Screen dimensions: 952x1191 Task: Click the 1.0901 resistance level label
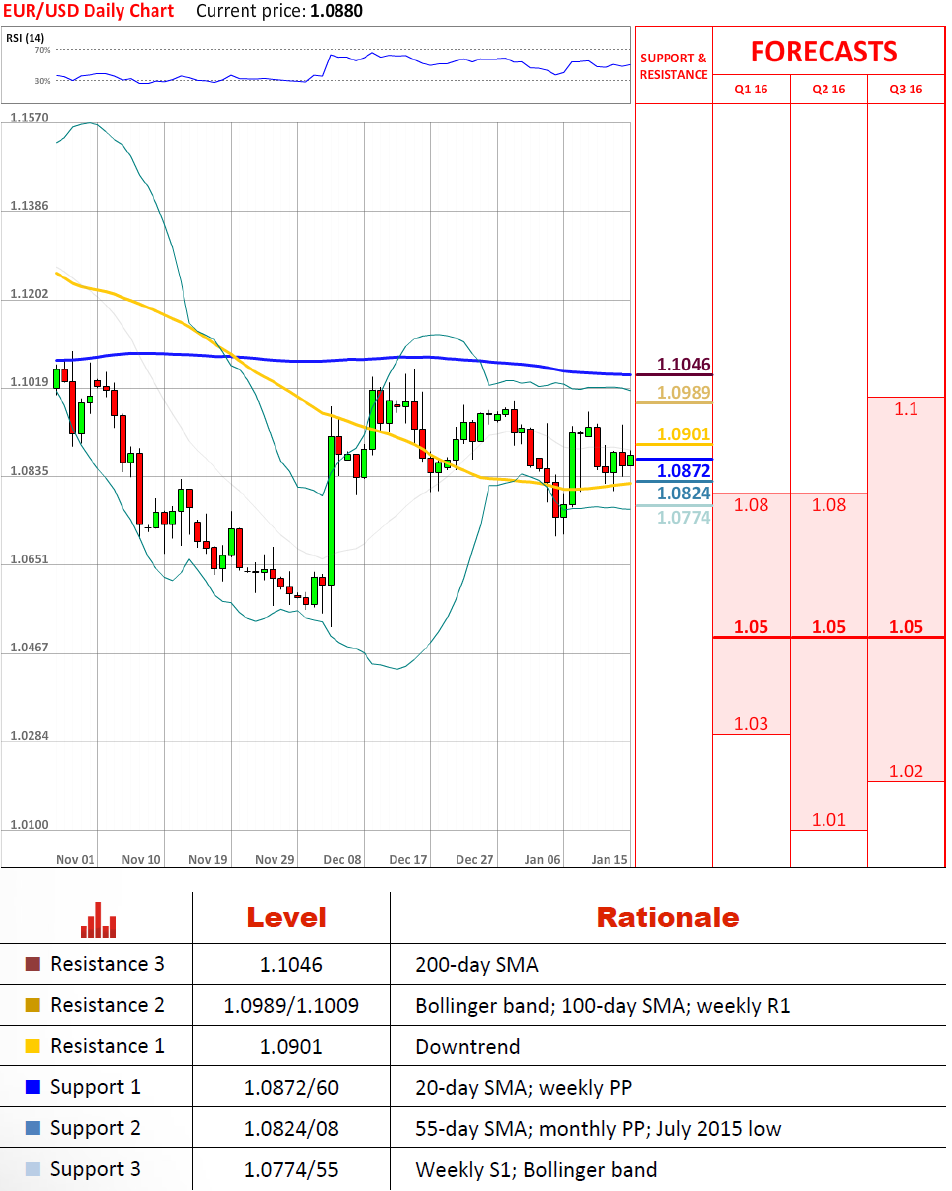683,434
